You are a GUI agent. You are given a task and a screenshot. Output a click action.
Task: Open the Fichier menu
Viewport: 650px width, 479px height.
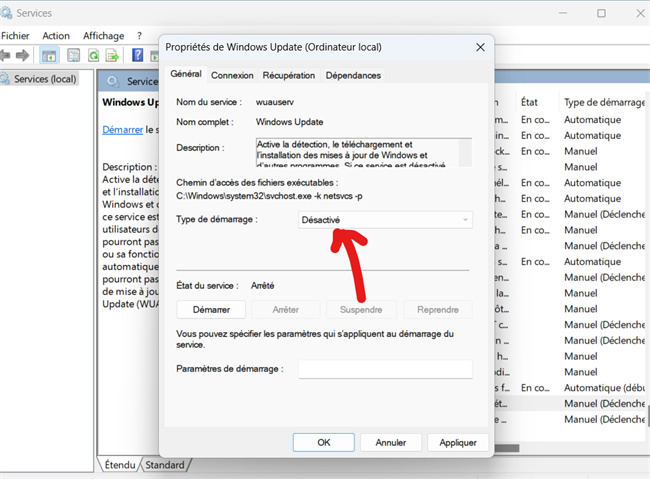(x=15, y=36)
